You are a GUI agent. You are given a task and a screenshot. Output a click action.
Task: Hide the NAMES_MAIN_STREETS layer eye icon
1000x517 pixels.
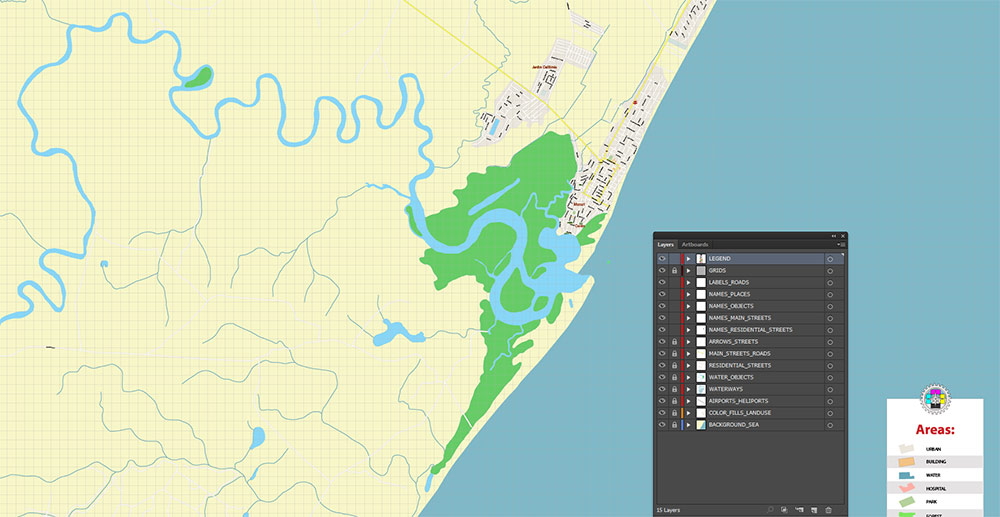pyautogui.click(x=663, y=318)
